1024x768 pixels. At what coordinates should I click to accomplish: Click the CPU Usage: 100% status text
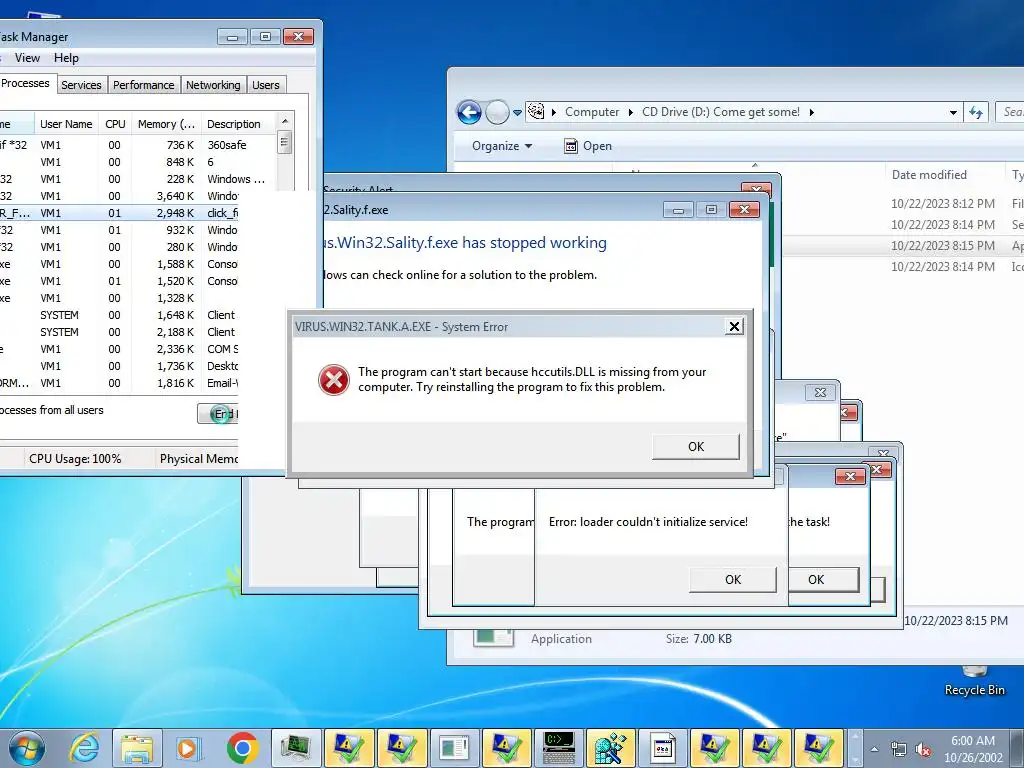tap(75, 458)
